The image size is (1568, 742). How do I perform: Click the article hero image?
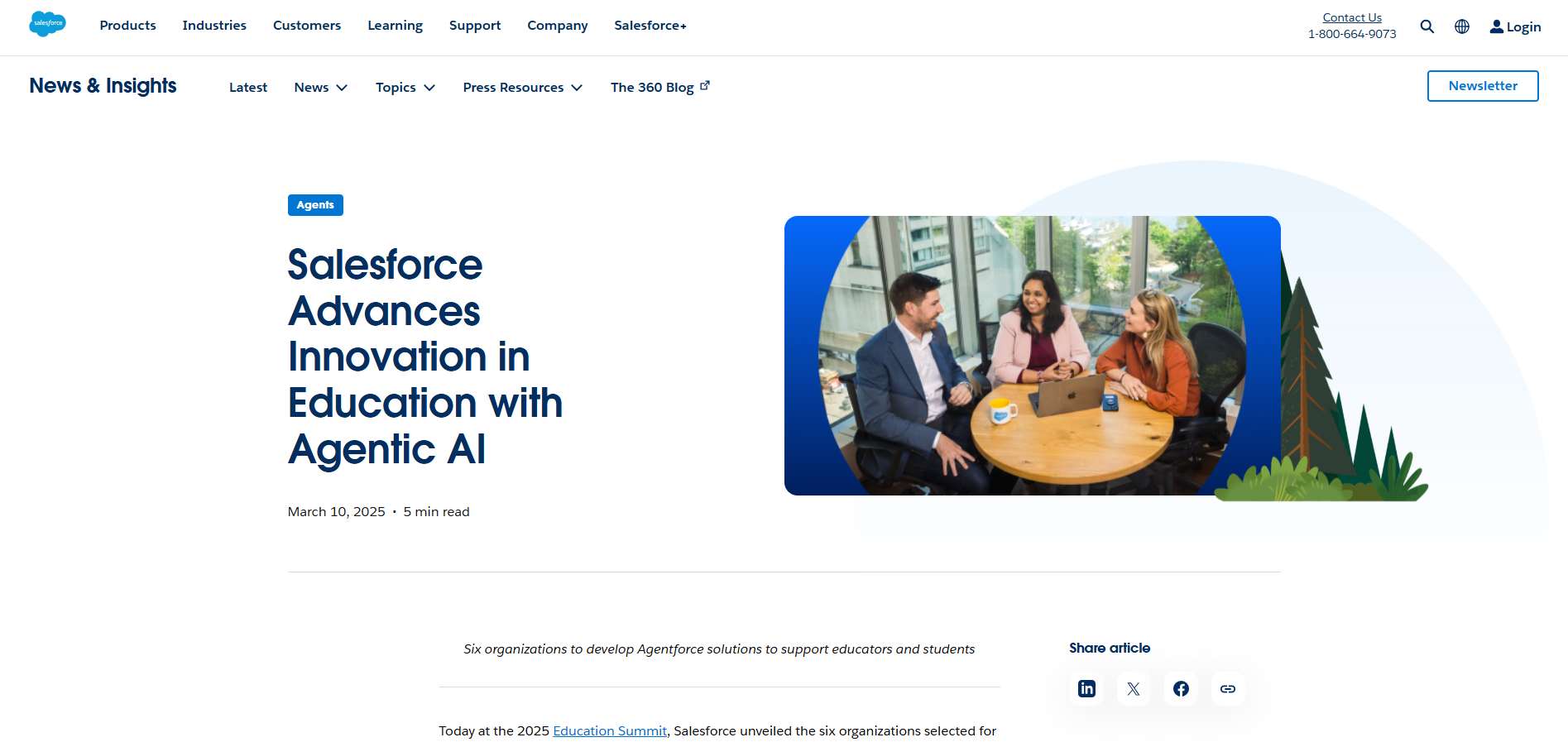click(x=1032, y=356)
